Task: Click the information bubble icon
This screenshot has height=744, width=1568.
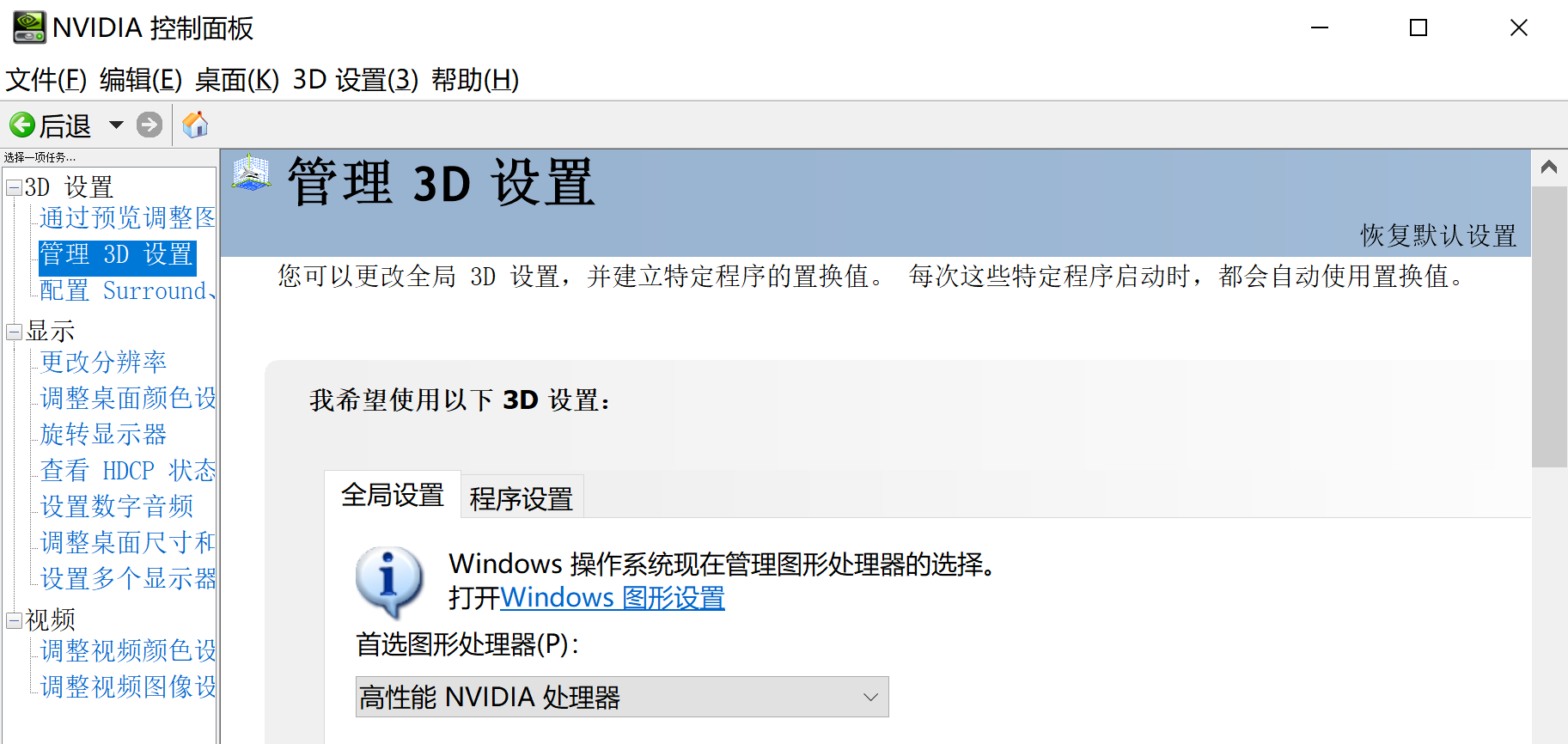Action: pyautogui.click(x=388, y=581)
